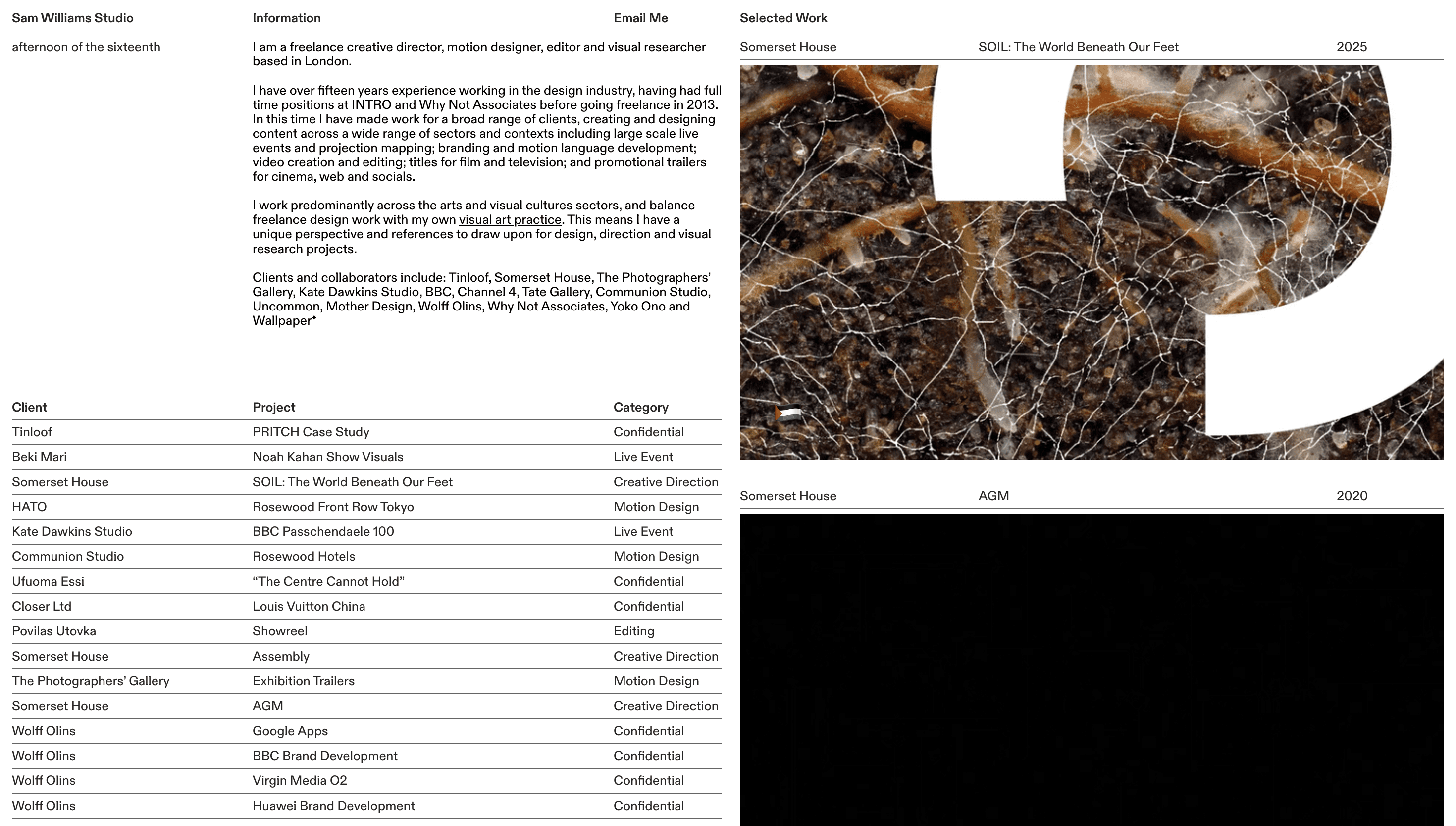This screenshot has height=826, width=1456.
Task: Click the Selected Work heading
Action: tap(783, 18)
